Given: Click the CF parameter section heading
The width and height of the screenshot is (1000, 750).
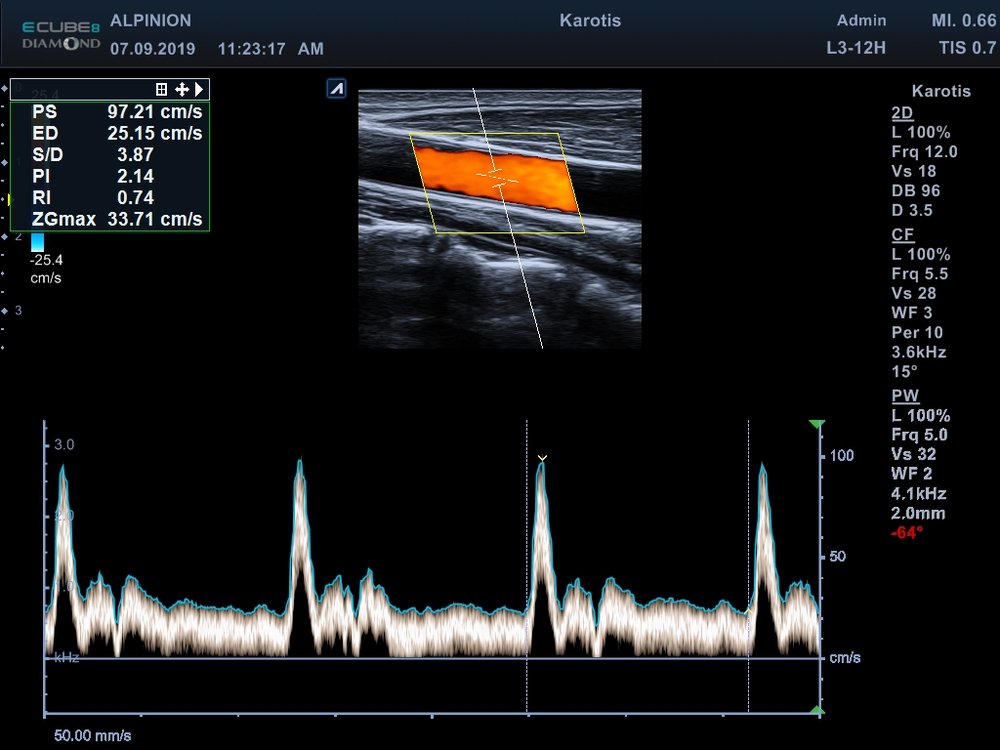Looking at the screenshot, I should tap(902, 235).
